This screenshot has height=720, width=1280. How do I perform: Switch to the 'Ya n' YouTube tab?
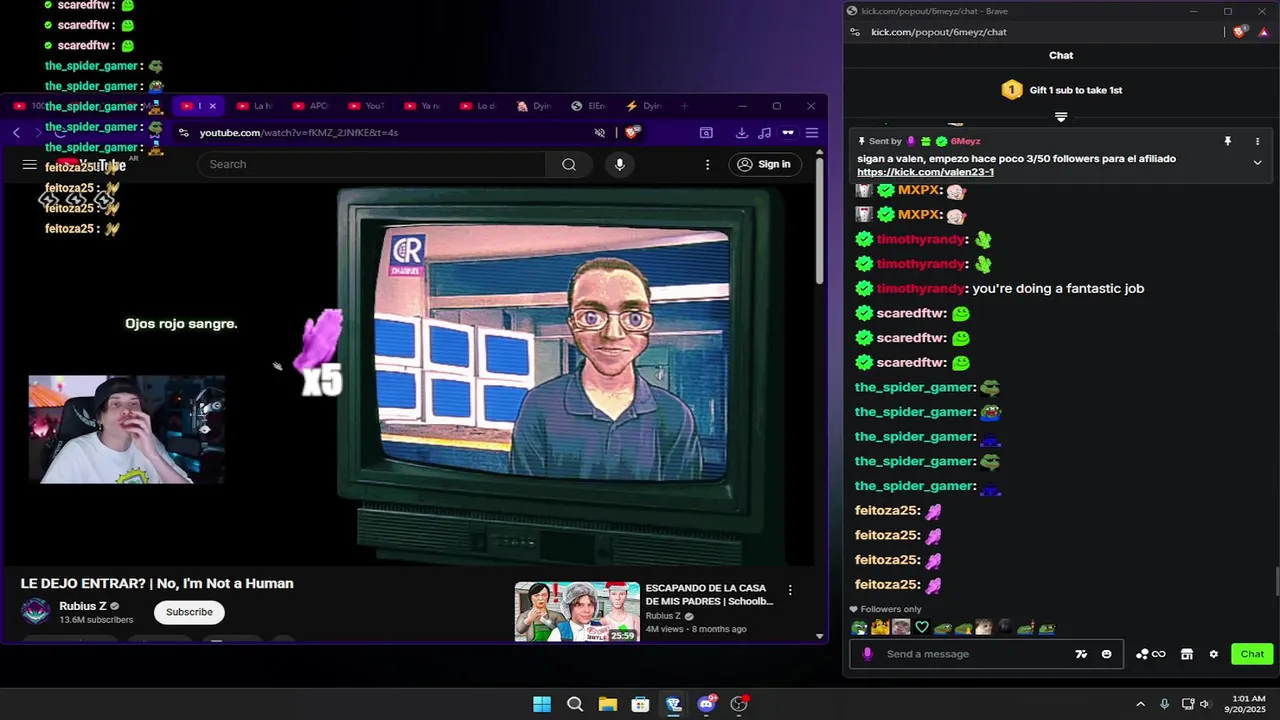tap(422, 106)
